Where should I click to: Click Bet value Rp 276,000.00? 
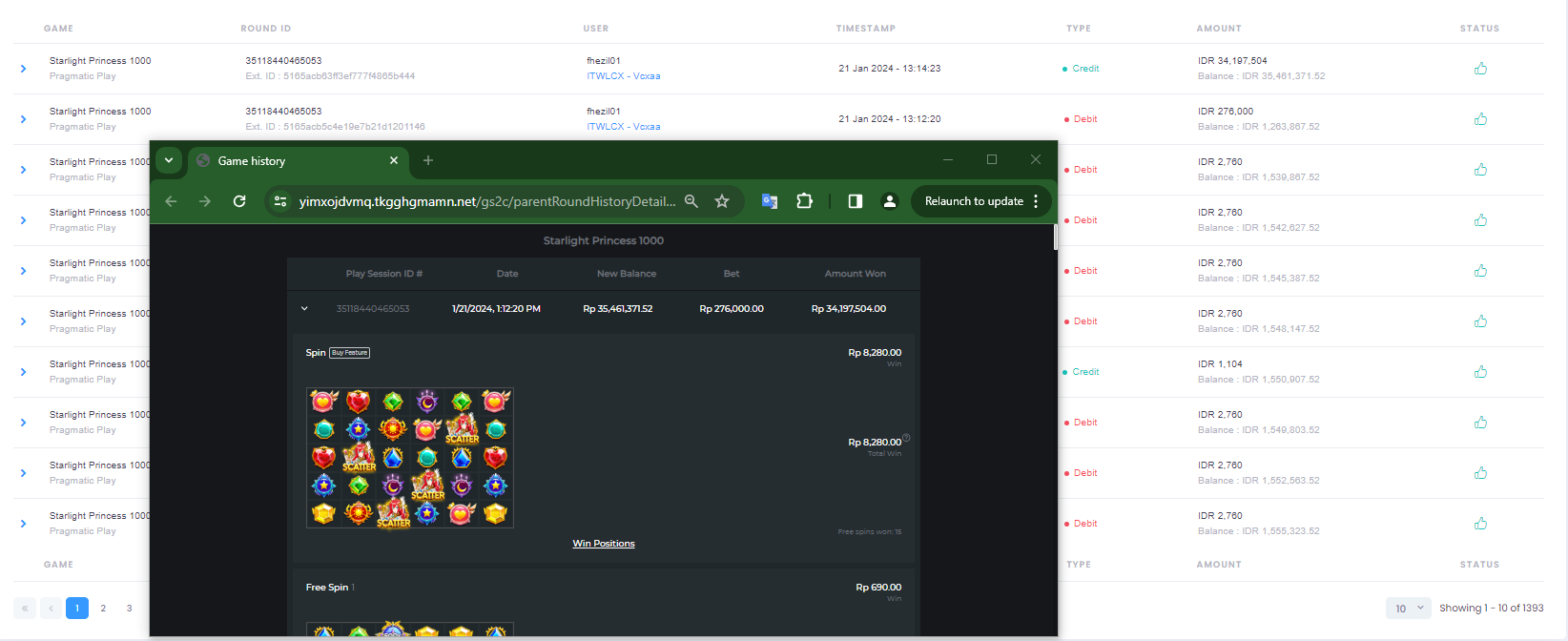[x=732, y=309]
